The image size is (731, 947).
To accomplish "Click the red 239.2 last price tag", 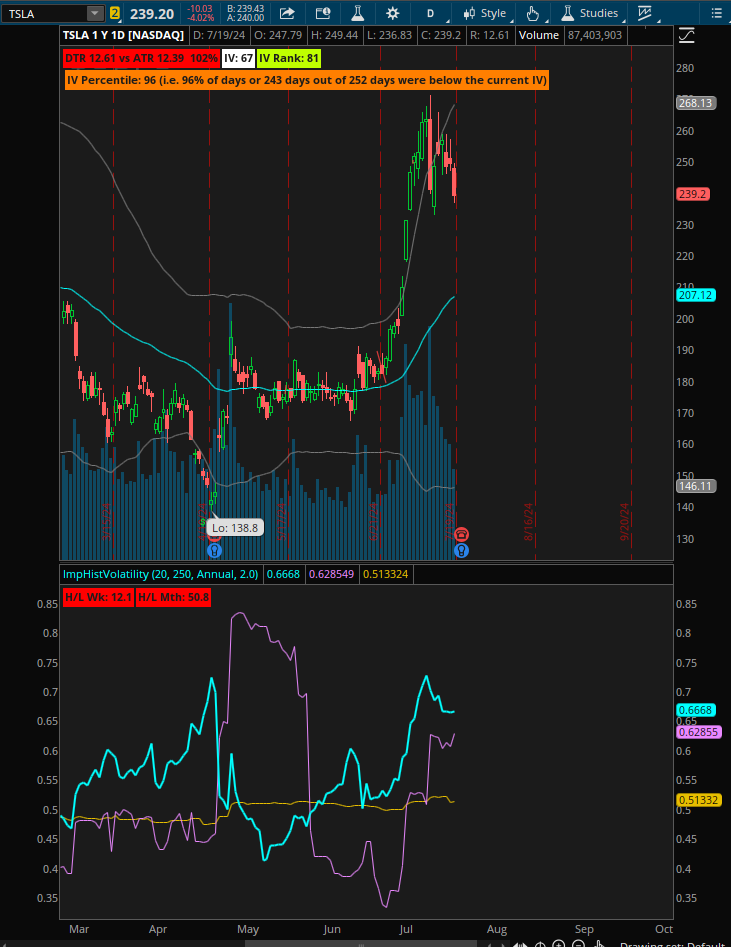I will click(x=692, y=194).
